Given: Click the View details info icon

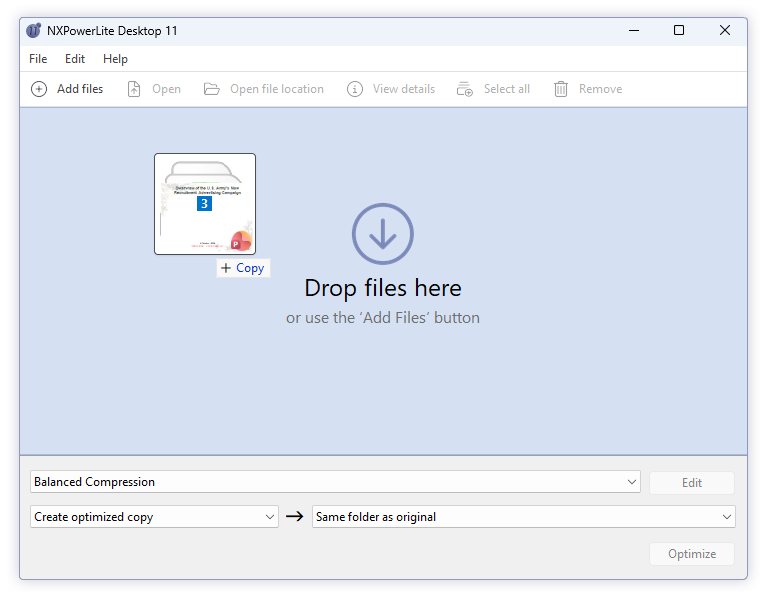Looking at the screenshot, I should (355, 89).
